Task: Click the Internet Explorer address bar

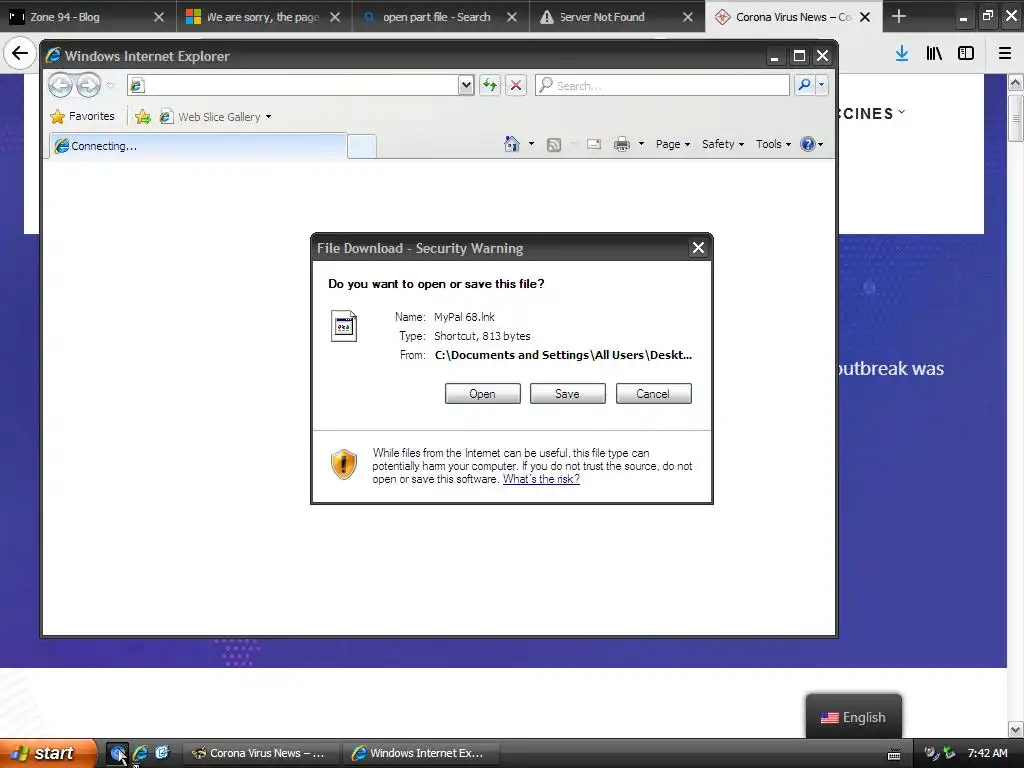Action: [294, 85]
